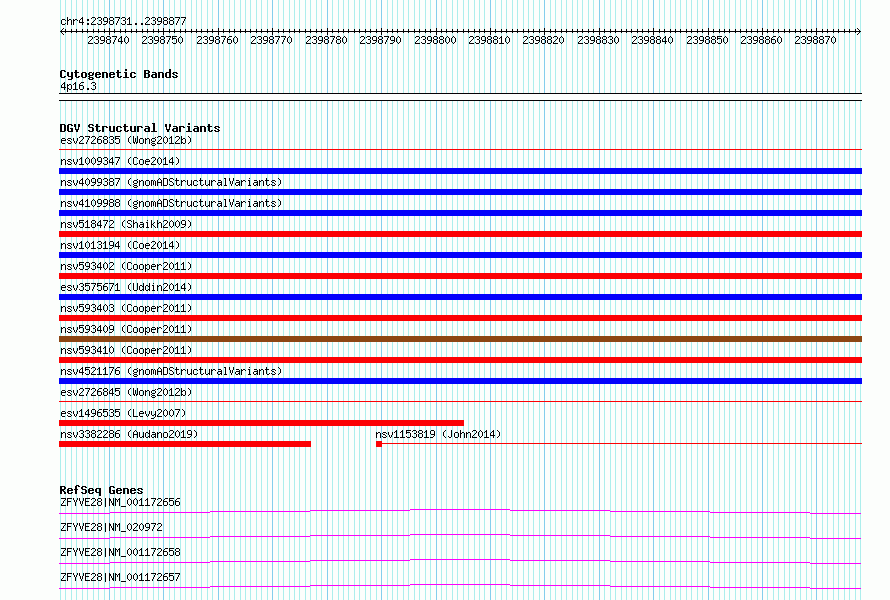The width and height of the screenshot is (890, 600).
Task: Click the ZFYVE28|NM_001172656 transcript label
Action: pos(120,502)
